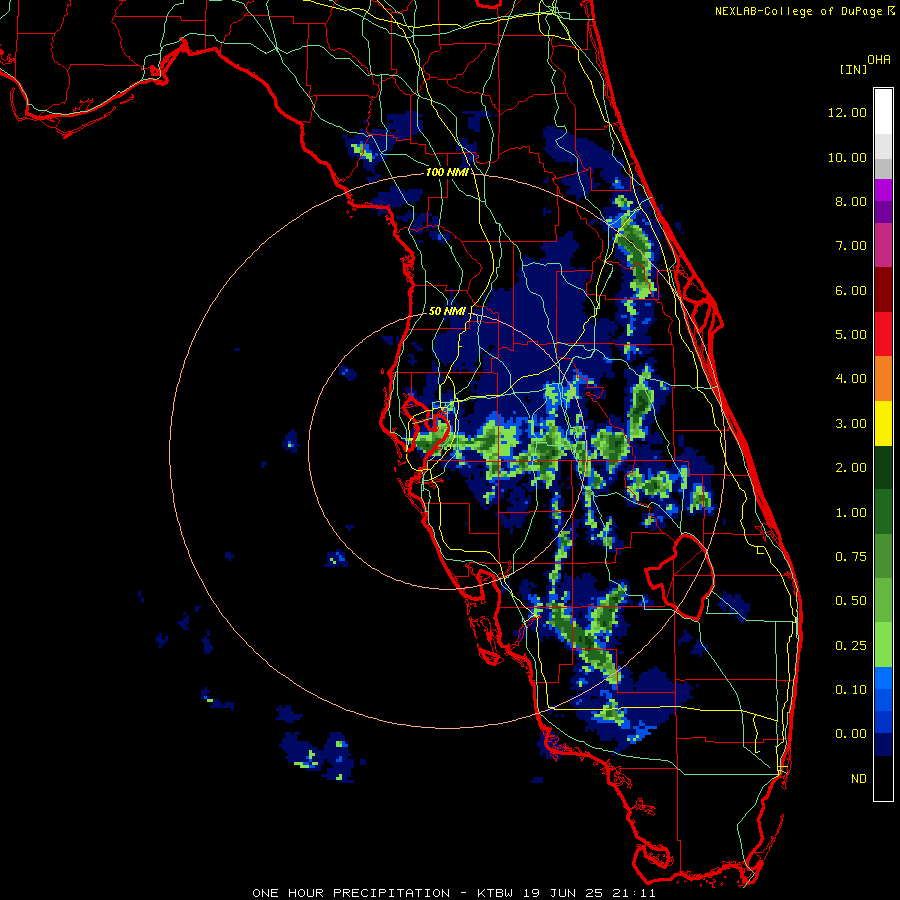Pick the orange swatch beside 4.00
The width and height of the screenshot is (900, 900).
pos(883,379)
